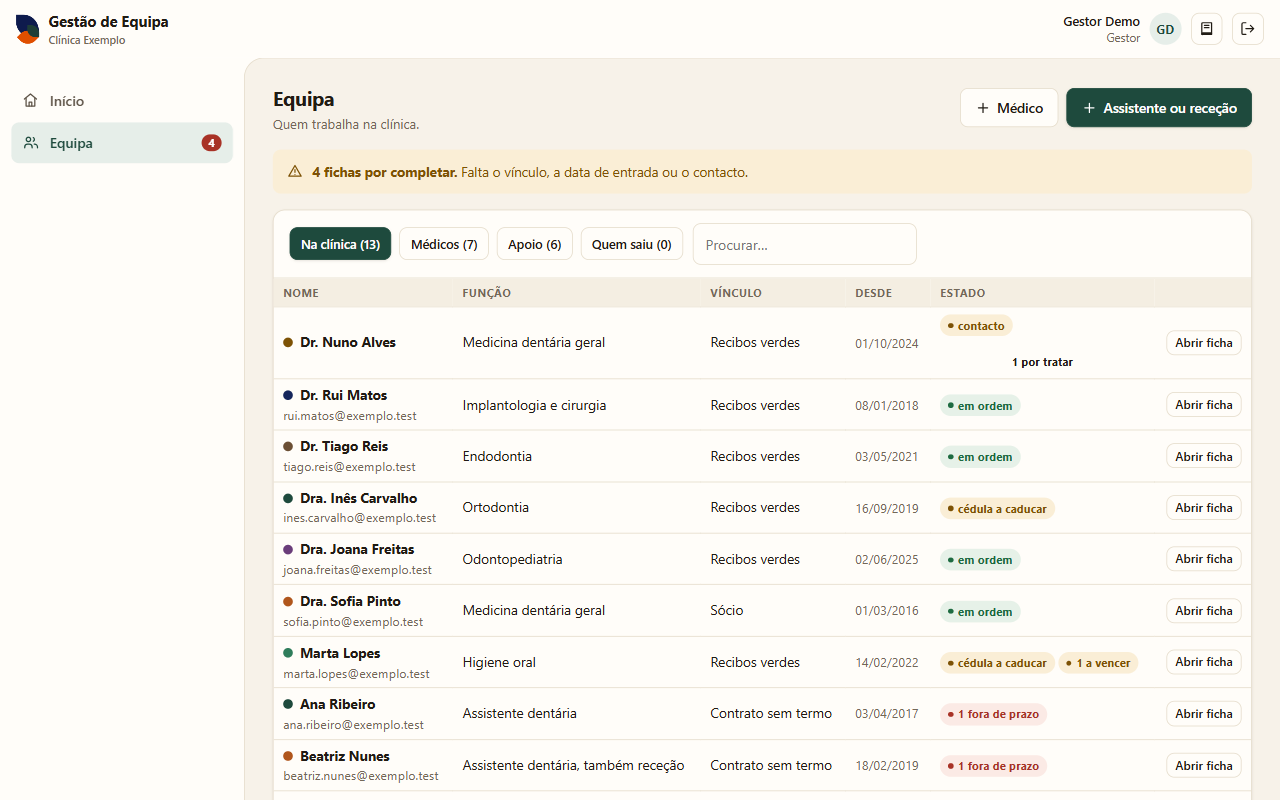Click the house icon beside Início

tap(31, 101)
